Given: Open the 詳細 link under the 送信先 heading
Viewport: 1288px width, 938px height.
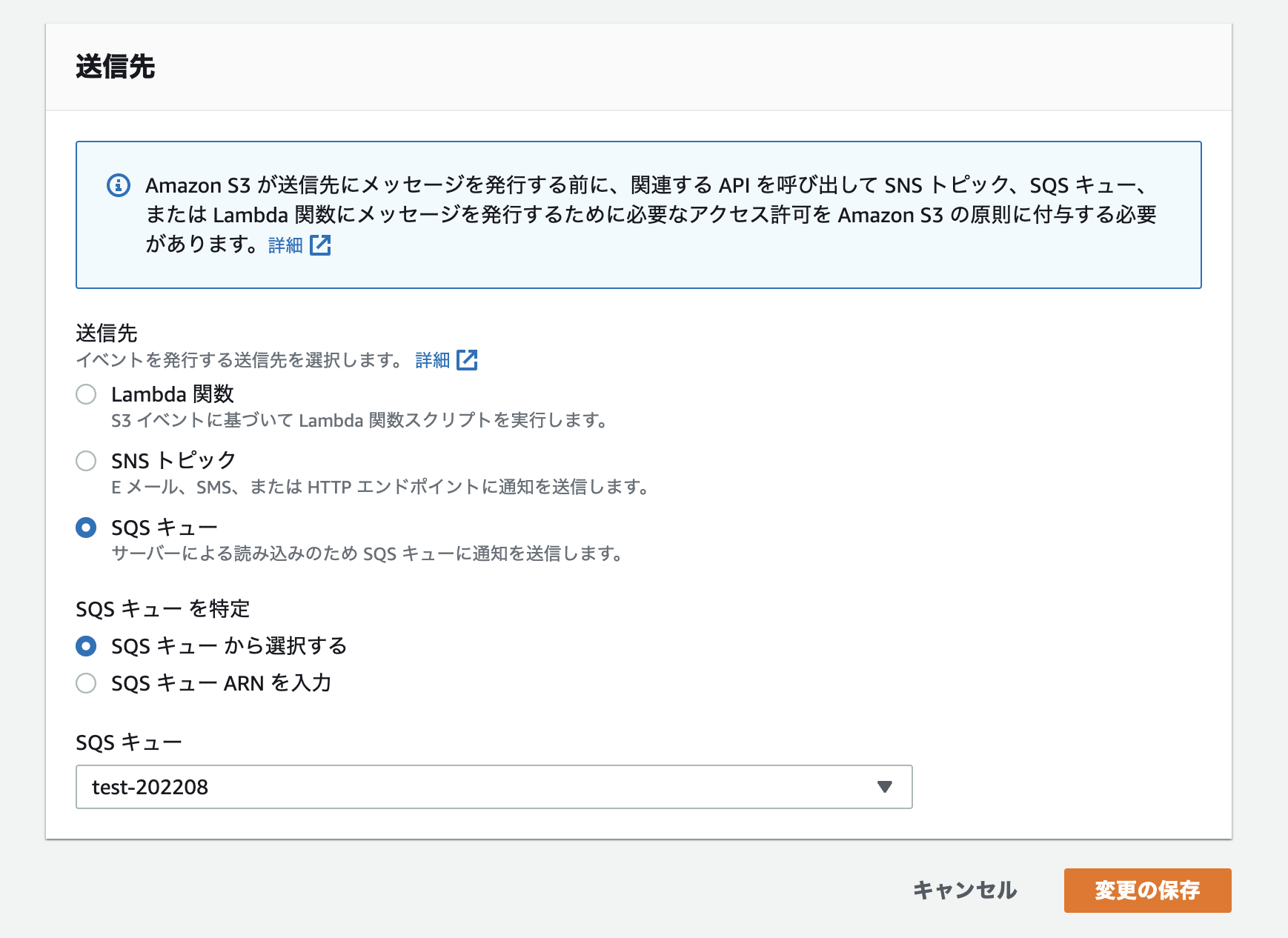Looking at the screenshot, I should coord(431,360).
